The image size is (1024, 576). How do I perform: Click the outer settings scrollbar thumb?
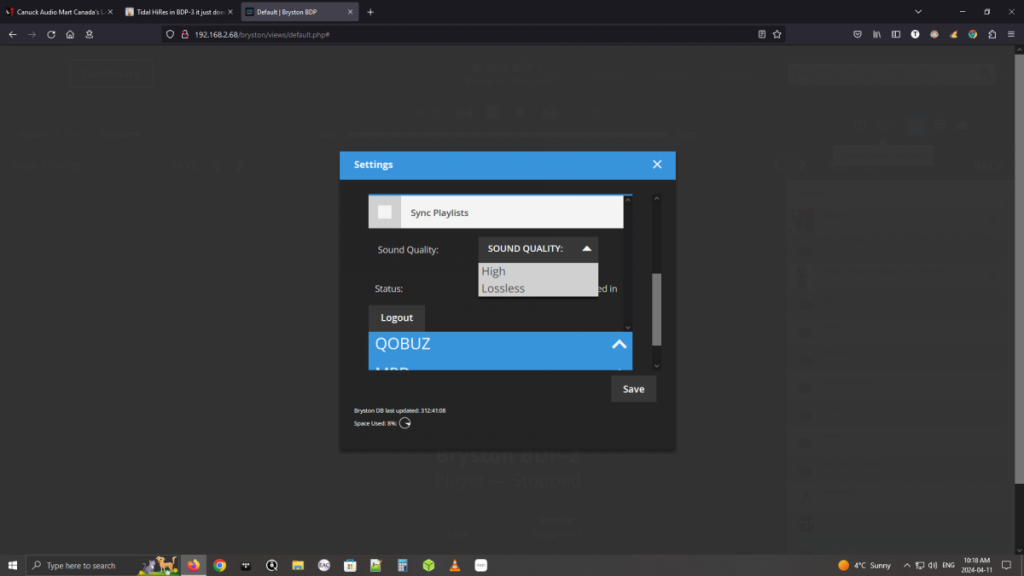click(656, 309)
